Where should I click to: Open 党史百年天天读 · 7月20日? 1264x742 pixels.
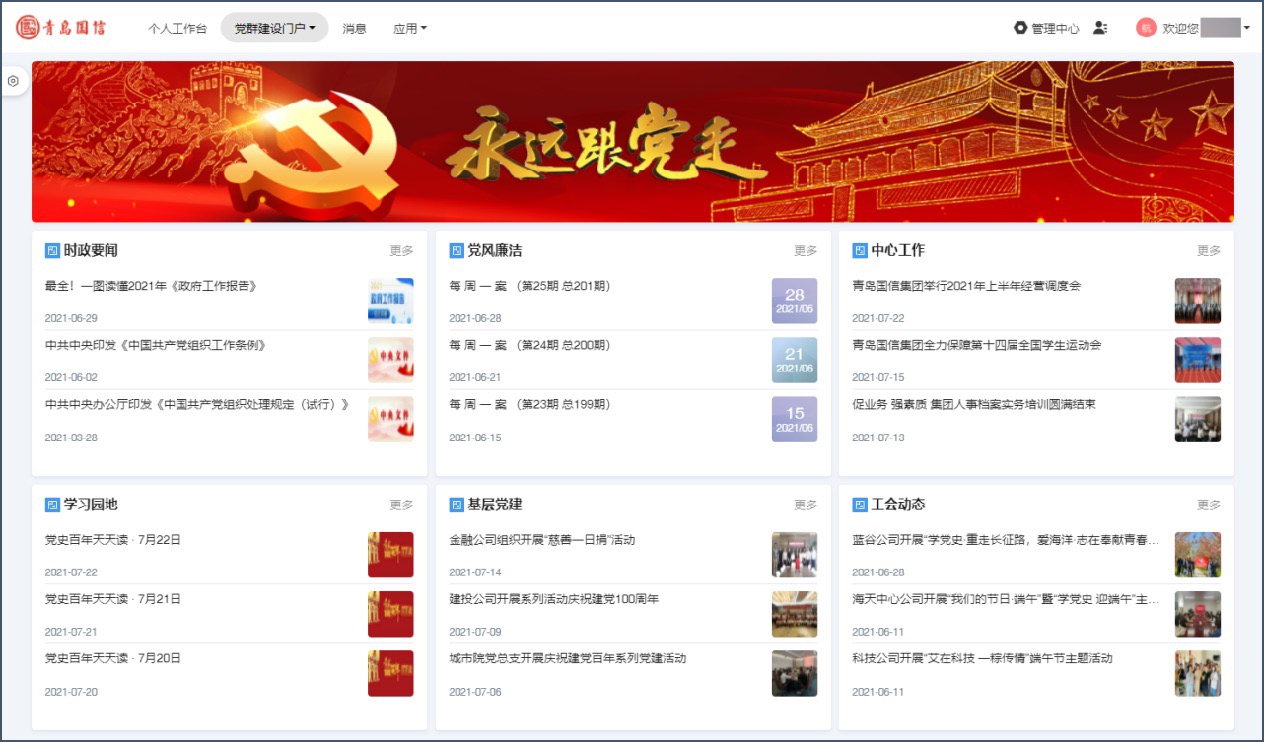(113, 658)
